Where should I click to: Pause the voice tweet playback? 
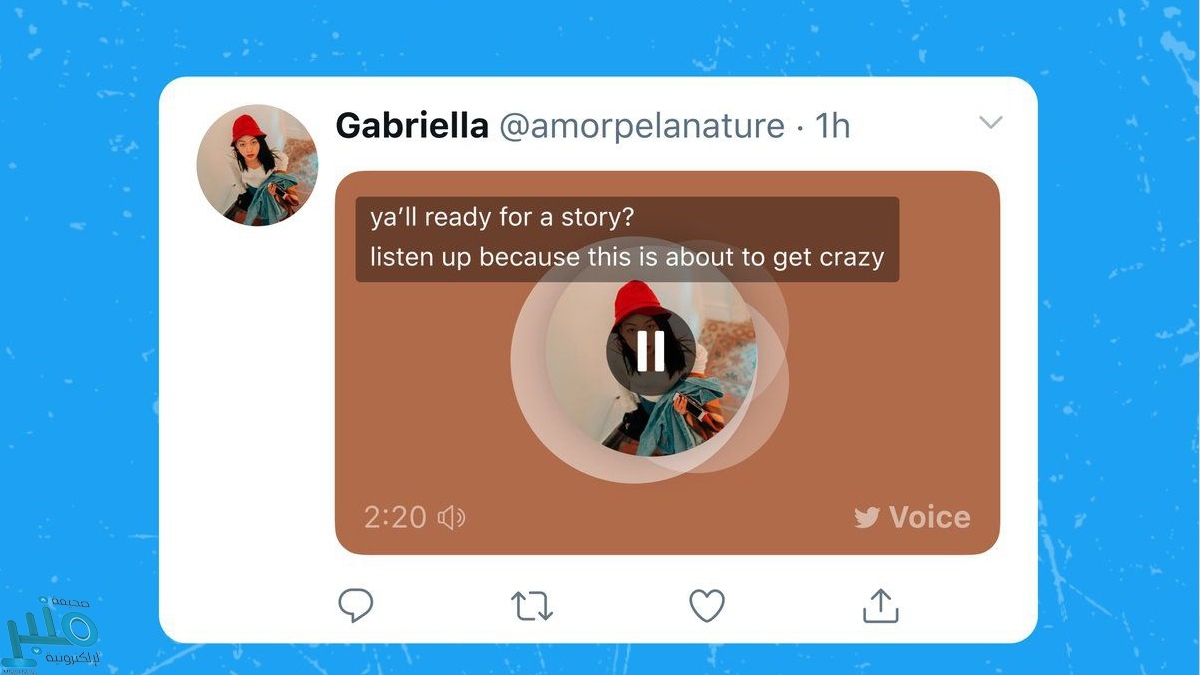click(650, 350)
